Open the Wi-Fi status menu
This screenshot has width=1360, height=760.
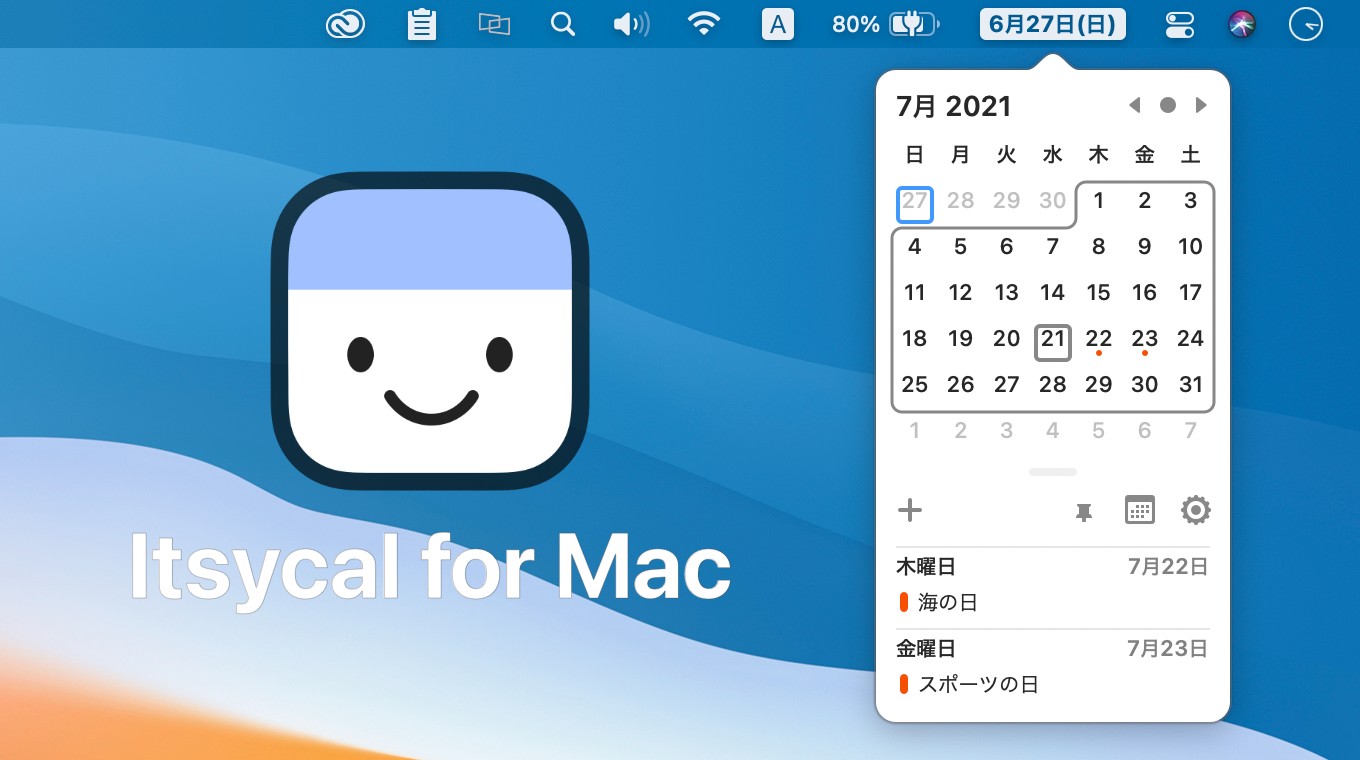tap(705, 24)
